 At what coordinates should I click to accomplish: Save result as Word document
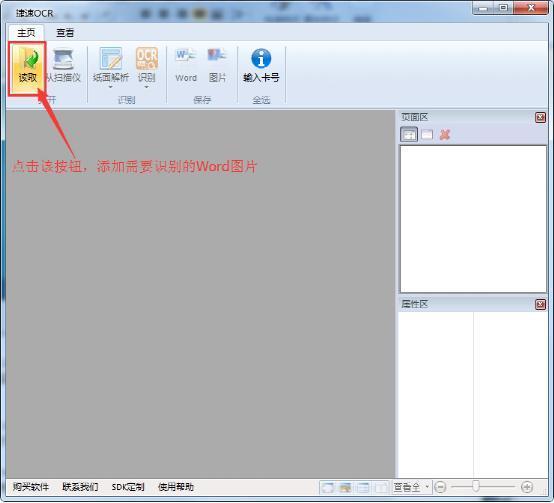[x=186, y=66]
